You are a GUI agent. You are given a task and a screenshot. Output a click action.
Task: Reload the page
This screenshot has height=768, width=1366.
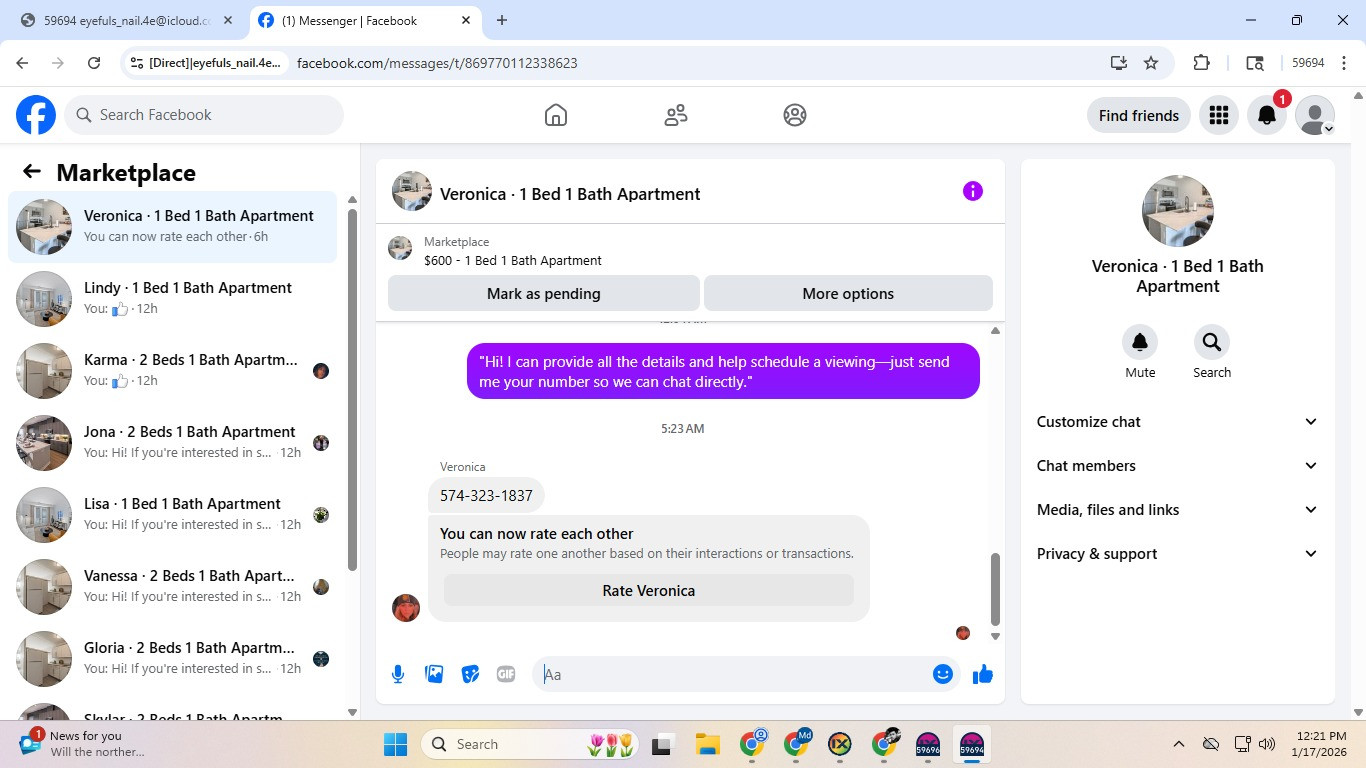(x=94, y=63)
